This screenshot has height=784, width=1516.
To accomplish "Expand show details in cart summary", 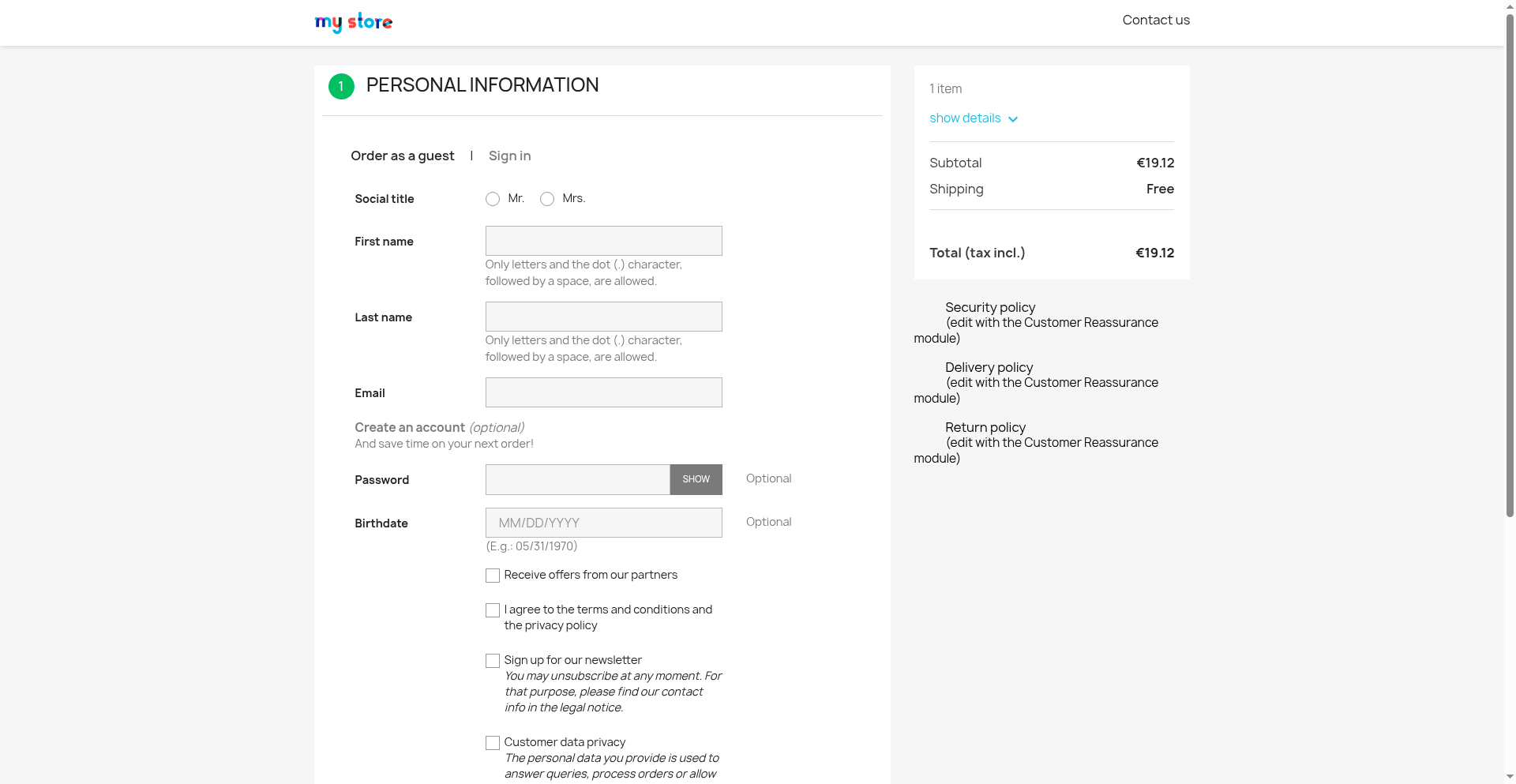I will [965, 118].
